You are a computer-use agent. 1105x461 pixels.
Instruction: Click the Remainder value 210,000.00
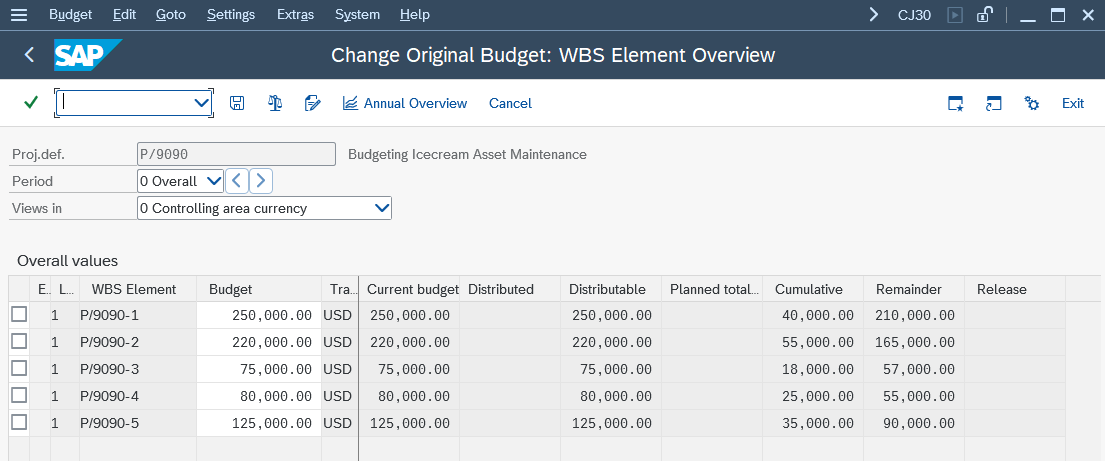tap(913, 315)
